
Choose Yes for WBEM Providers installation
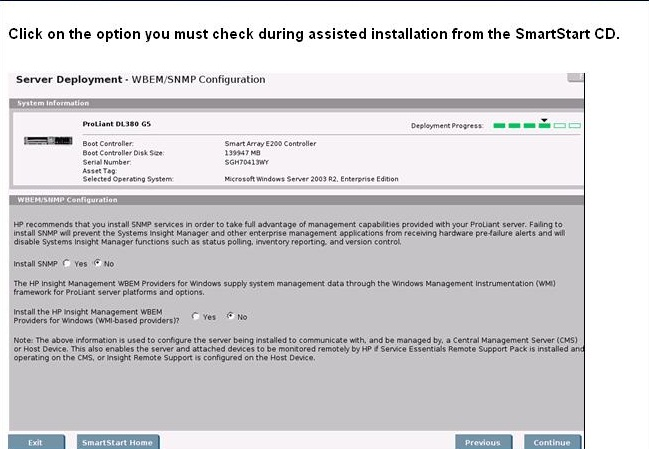click(195, 316)
